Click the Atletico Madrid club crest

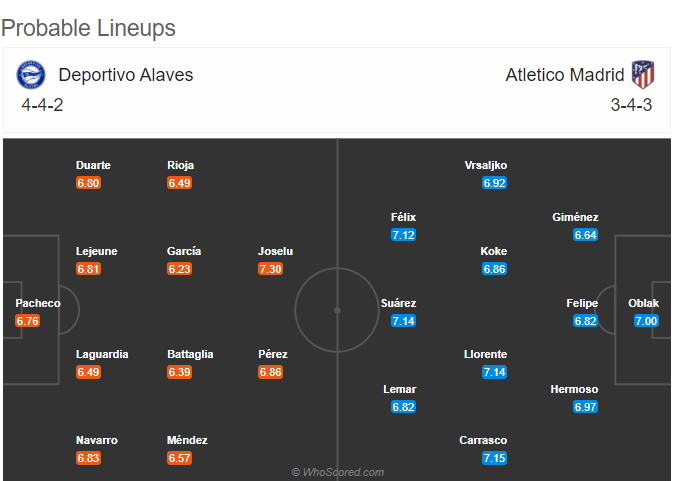click(x=643, y=74)
